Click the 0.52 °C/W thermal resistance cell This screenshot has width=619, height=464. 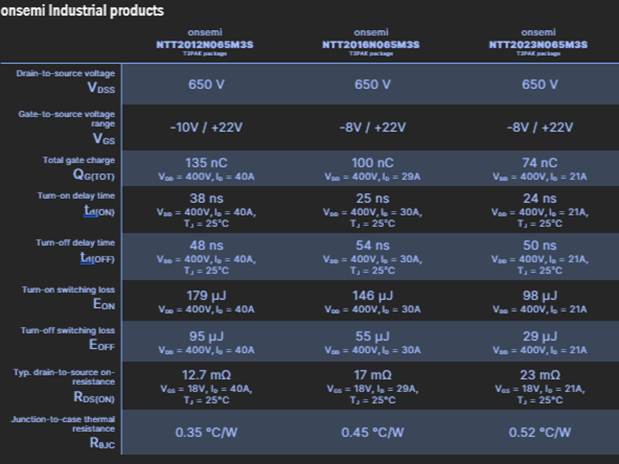coord(538,432)
